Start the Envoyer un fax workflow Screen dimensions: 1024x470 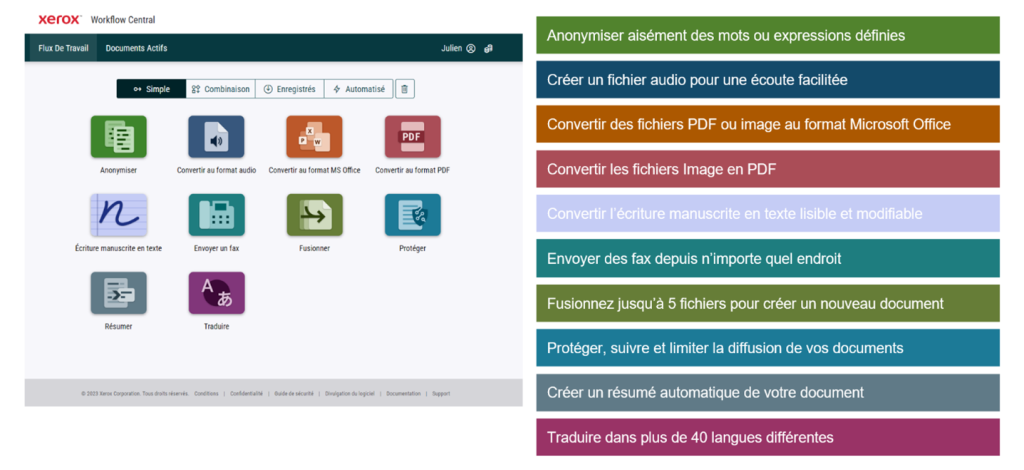point(216,215)
